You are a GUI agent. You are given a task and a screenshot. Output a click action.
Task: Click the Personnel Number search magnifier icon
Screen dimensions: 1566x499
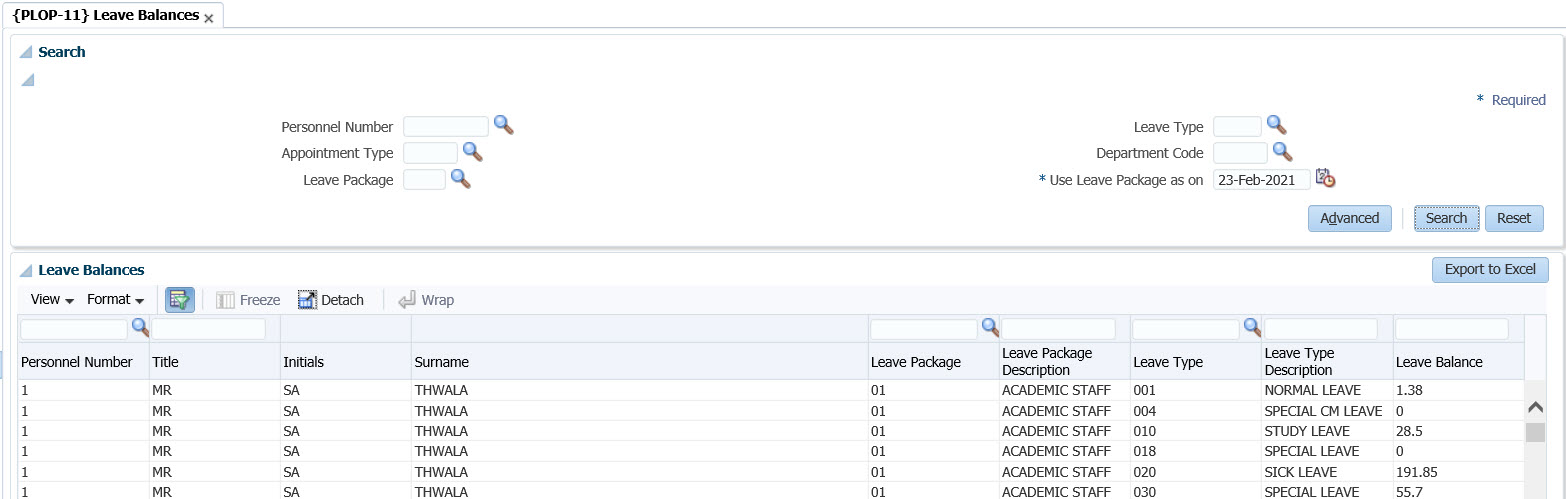tap(503, 125)
